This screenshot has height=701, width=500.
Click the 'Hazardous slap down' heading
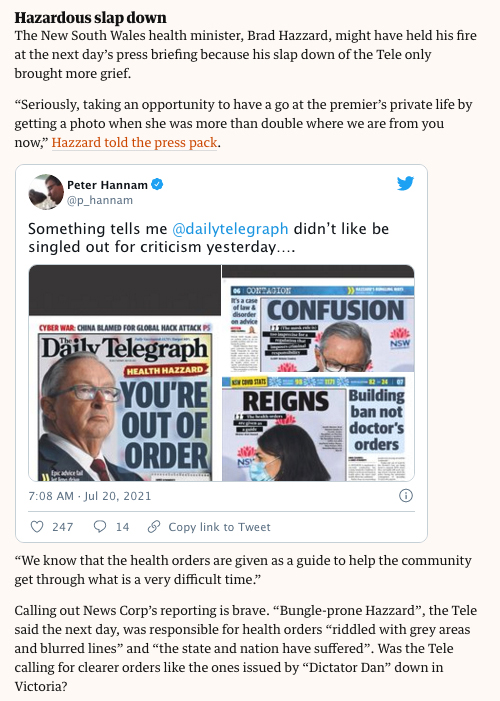[x=90, y=17]
